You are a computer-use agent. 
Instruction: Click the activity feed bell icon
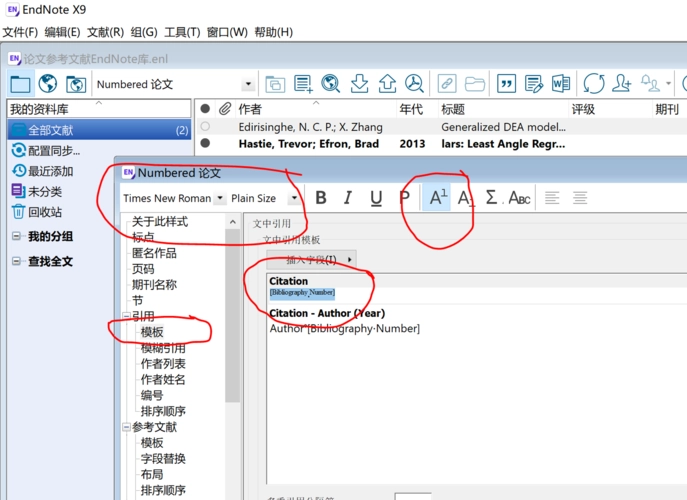tap(650, 83)
